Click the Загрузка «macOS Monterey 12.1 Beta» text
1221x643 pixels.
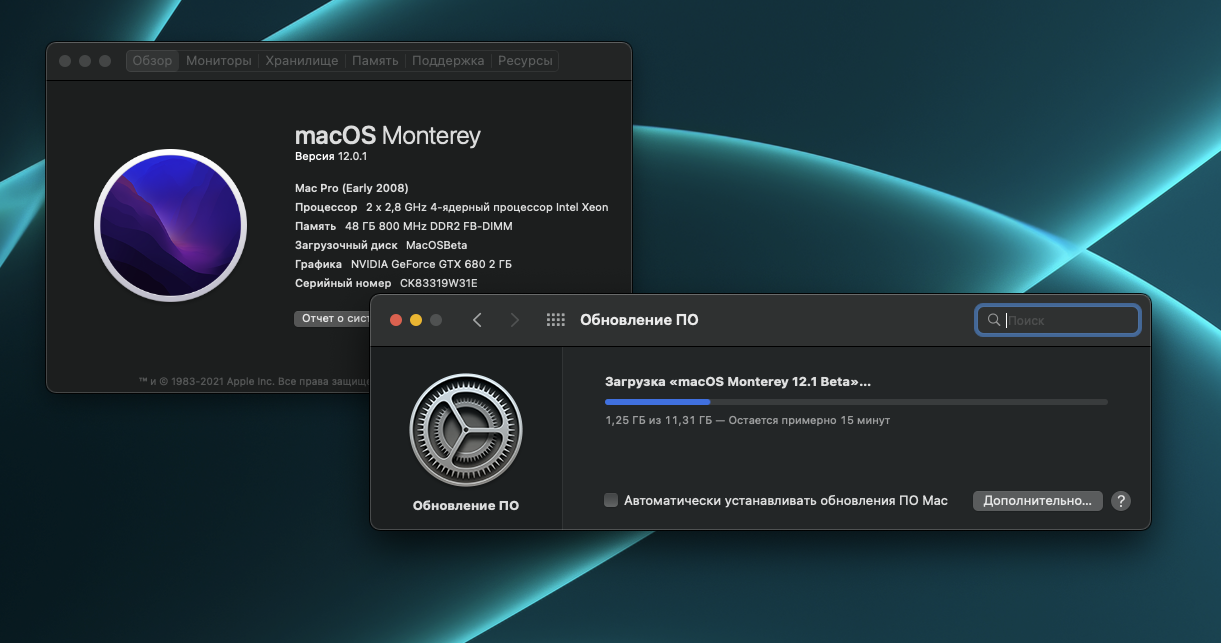point(738,382)
